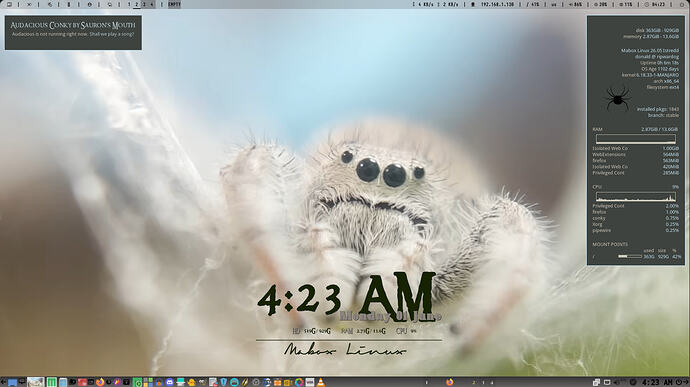The height and width of the screenshot is (387, 690).
Task: Click the monitor icon at top-left panel
Action: tap(9, 4)
